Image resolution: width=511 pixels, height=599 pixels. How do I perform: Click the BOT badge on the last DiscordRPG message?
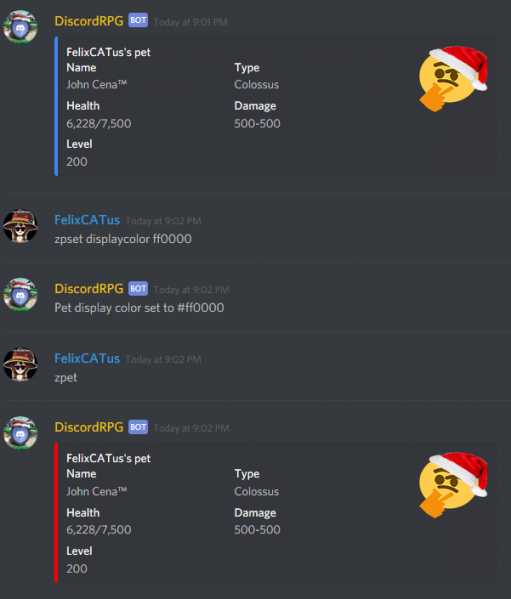[x=138, y=427]
